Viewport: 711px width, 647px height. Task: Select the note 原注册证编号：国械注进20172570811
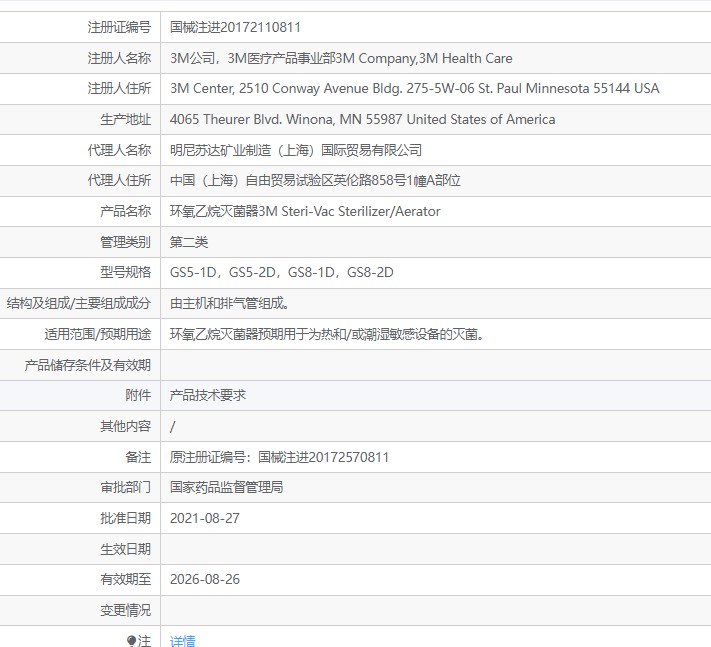279,457
